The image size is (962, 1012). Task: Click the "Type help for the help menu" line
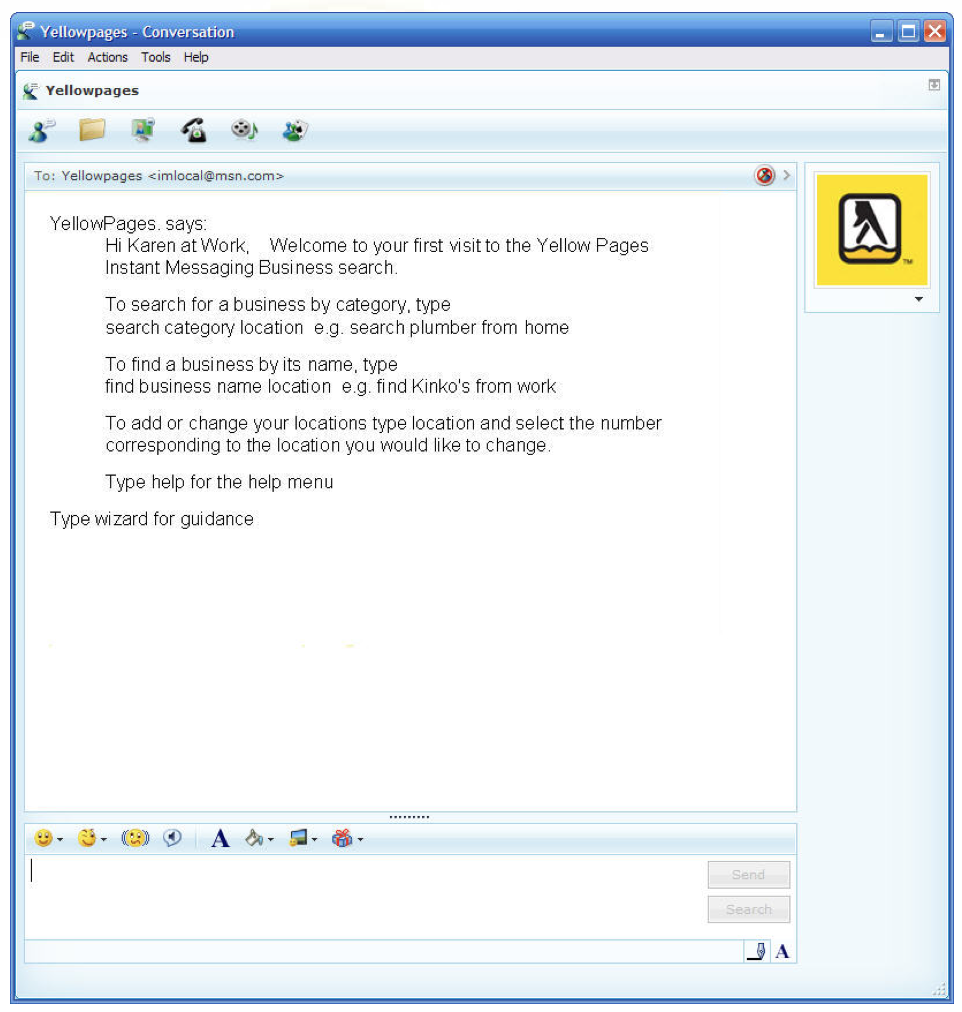[219, 482]
